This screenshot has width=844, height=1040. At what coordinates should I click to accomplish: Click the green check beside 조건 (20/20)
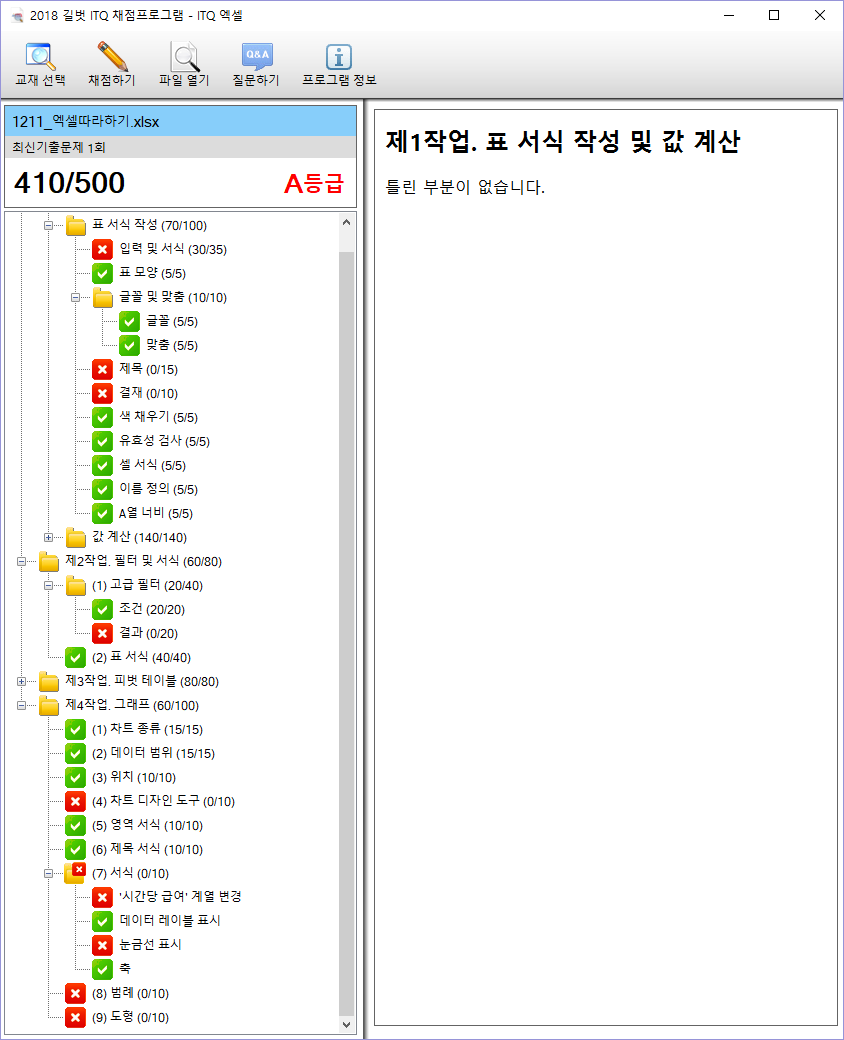pyautogui.click(x=102, y=610)
